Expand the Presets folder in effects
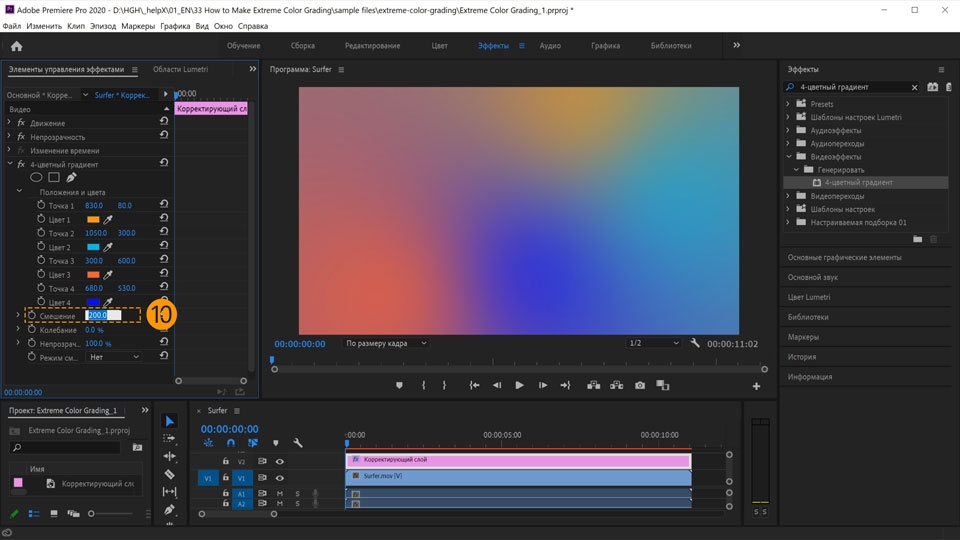 click(788, 104)
